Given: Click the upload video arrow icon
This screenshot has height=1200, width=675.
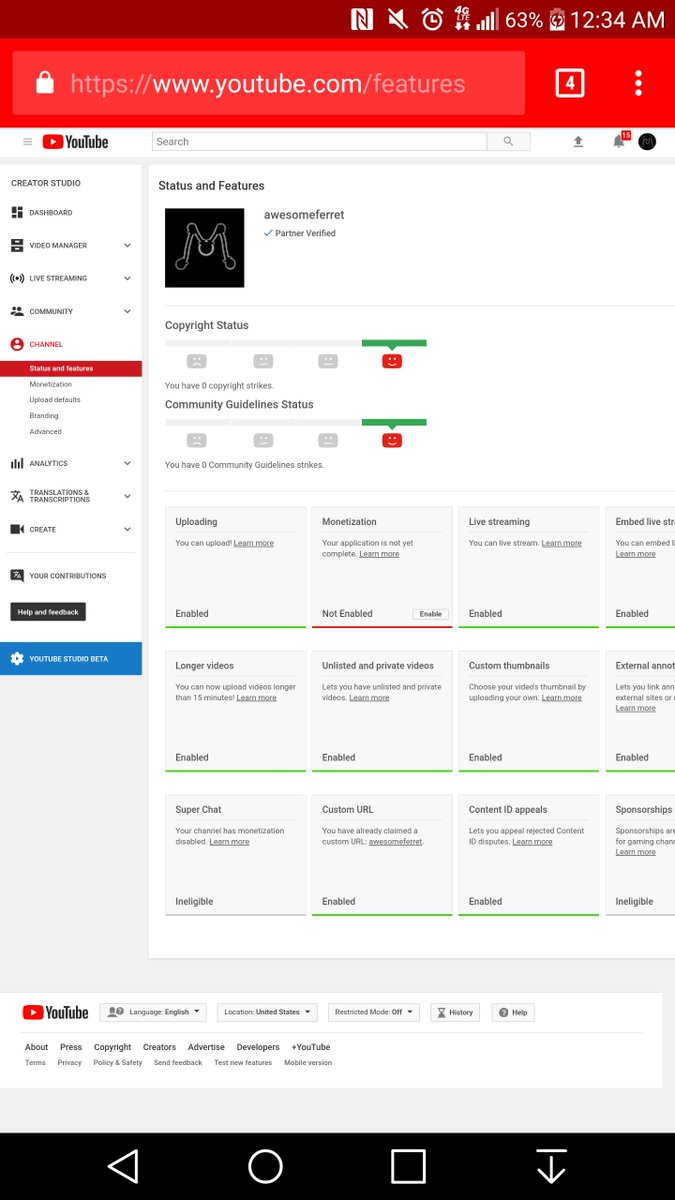Looking at the screenshot, I should [x=578, y=142].
